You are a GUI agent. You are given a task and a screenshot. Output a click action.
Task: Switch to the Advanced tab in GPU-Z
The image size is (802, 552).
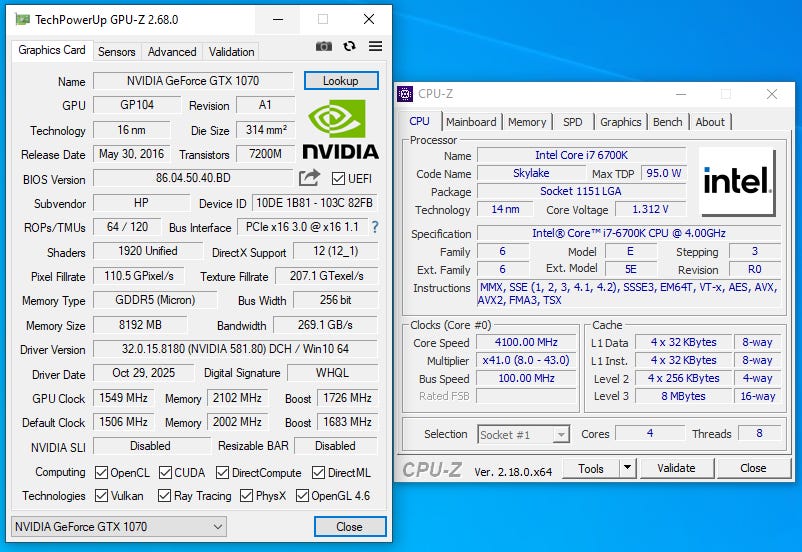(172, 52)
